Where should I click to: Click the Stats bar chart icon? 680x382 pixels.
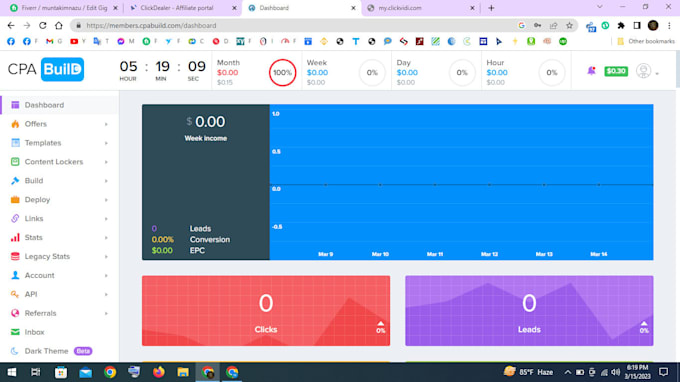point(15,237)
